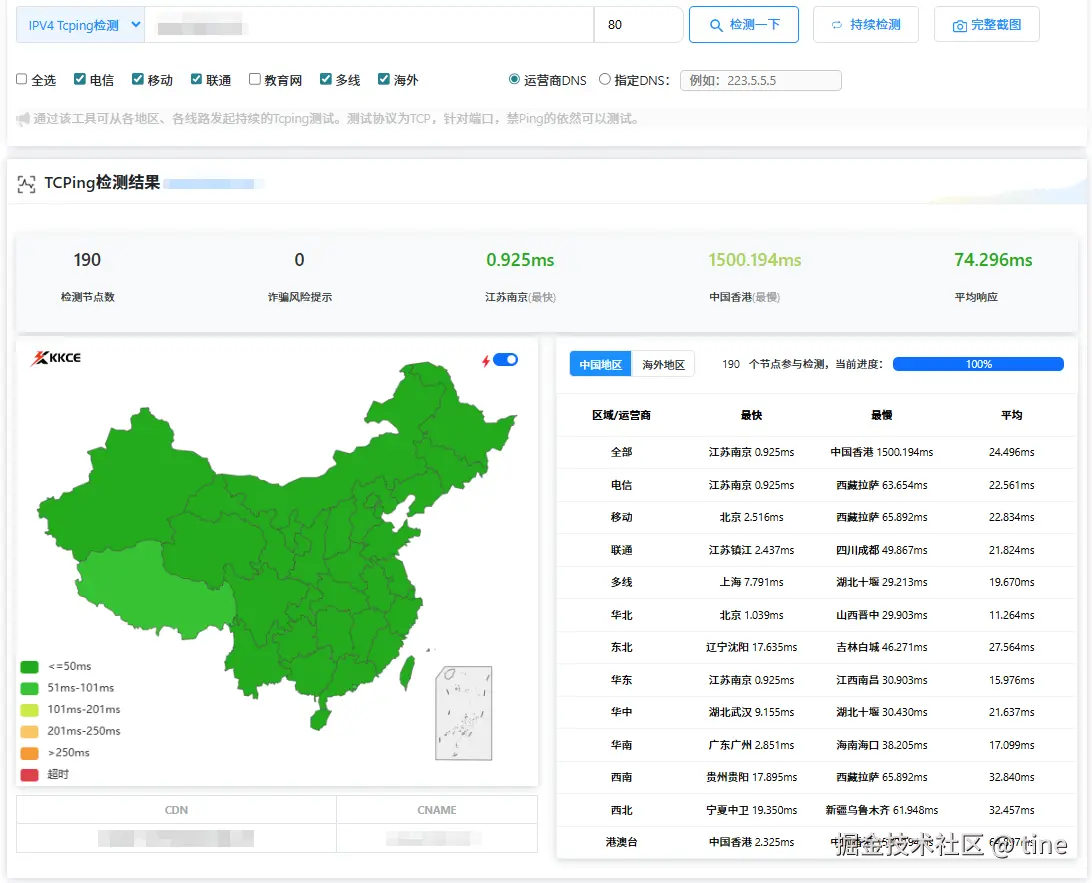
Task: Switch to the 海外地区 tab
Action: click(x=663, y=364)
